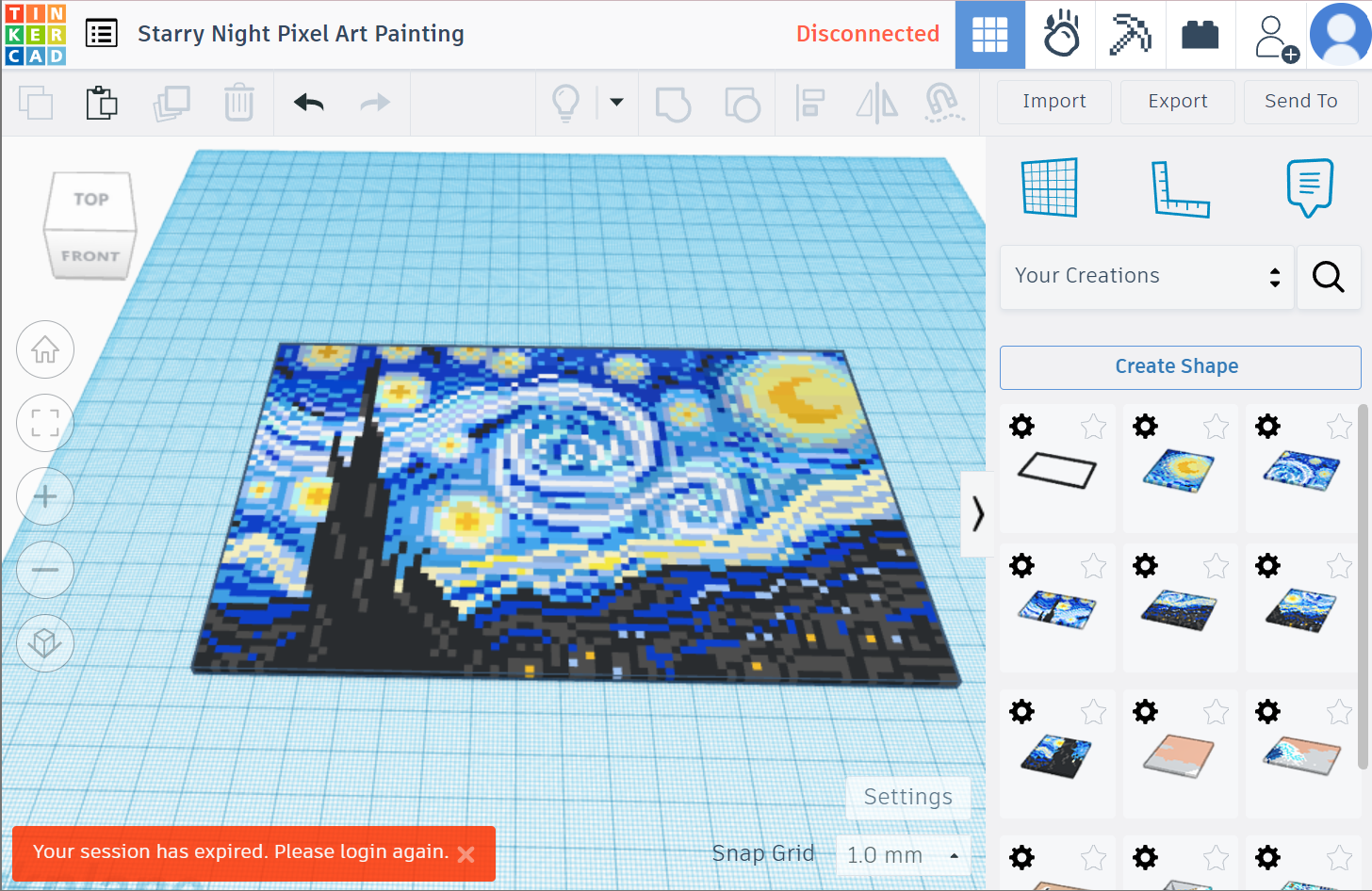The height and width of the screenshot is (891, 1372).
Task: Switch to the 3D design grid view
Action: tap(990, 35)
